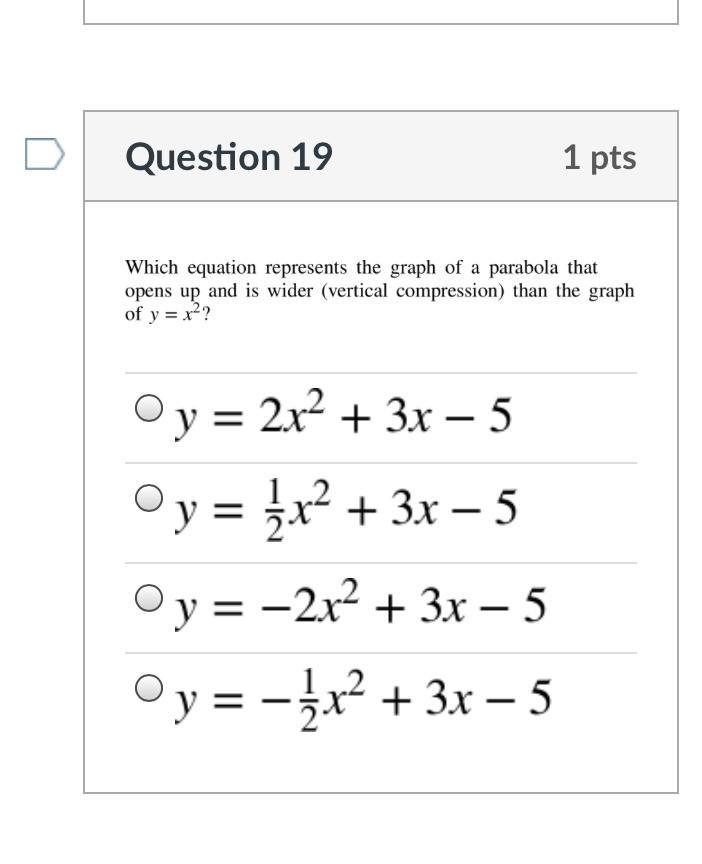The height and width of the screenshot is (864, 702).
Task: Click the equation text y = −½x² + 3x − 5
Action: point(362,699)
